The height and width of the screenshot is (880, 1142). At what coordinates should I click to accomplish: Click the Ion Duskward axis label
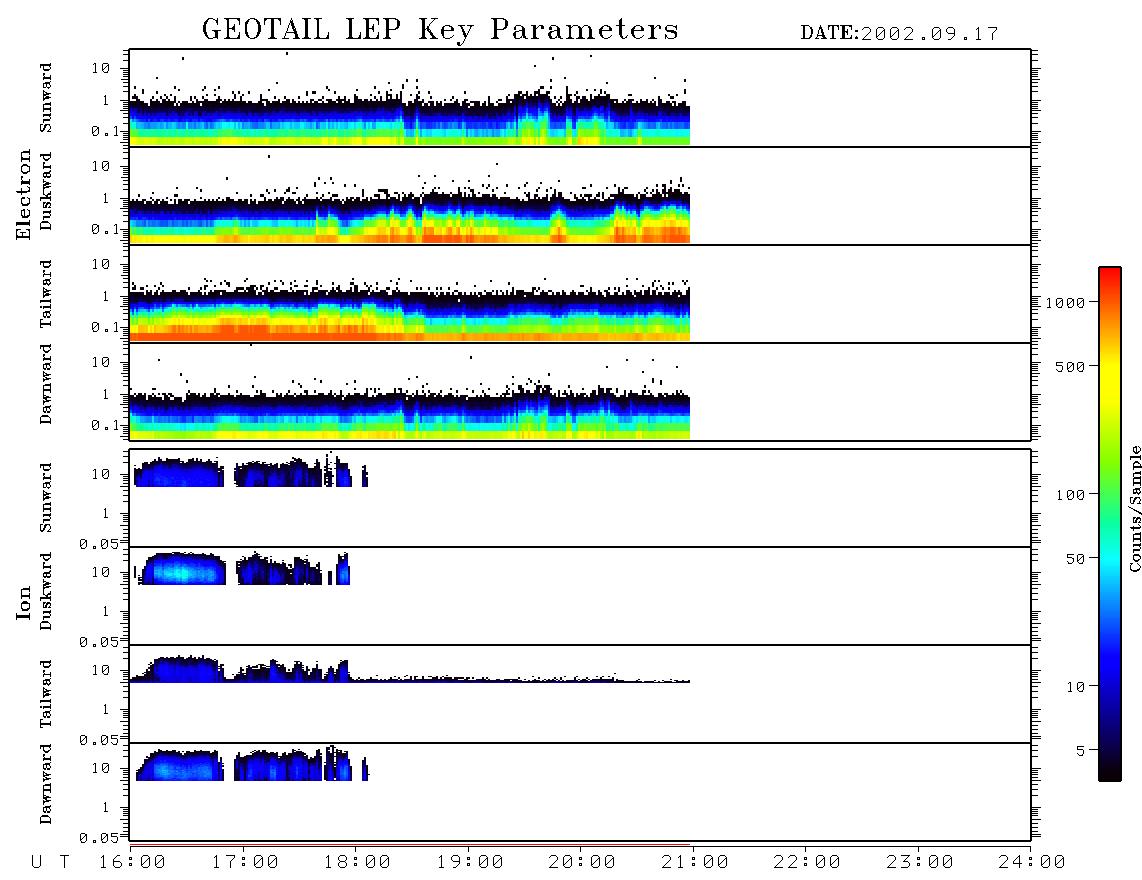pyautogui.click(x=46, y=591)
